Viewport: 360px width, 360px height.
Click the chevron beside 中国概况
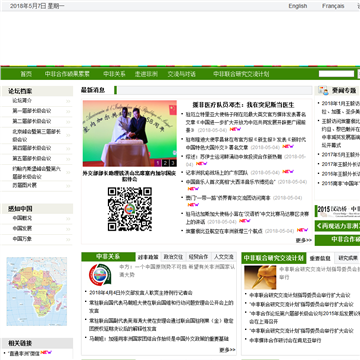[68, 219]
